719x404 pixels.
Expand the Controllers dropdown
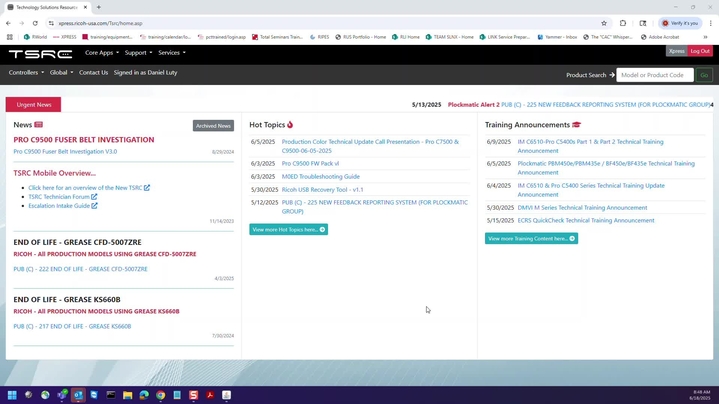26,72
